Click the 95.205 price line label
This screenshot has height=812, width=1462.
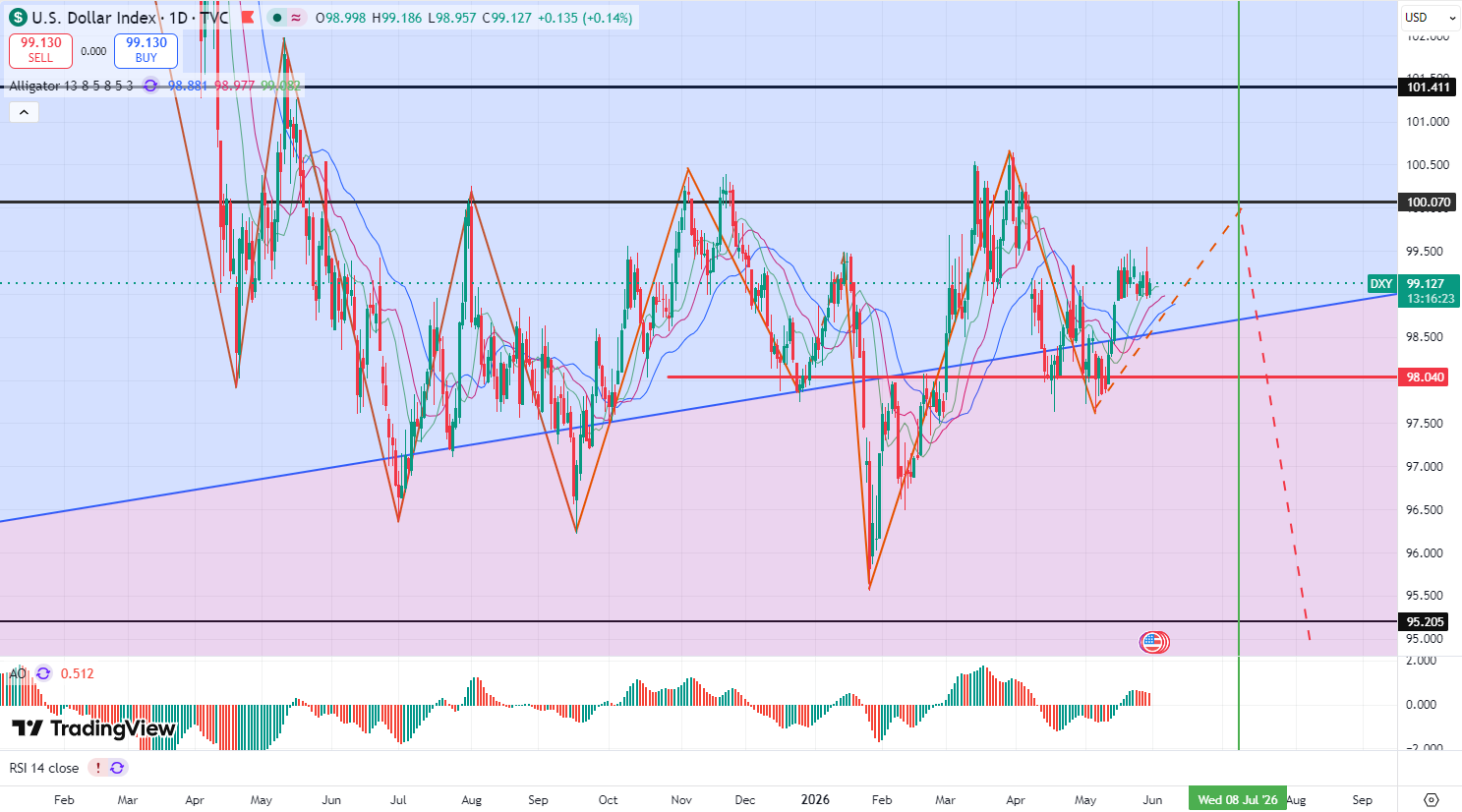tap(1425, 622)
